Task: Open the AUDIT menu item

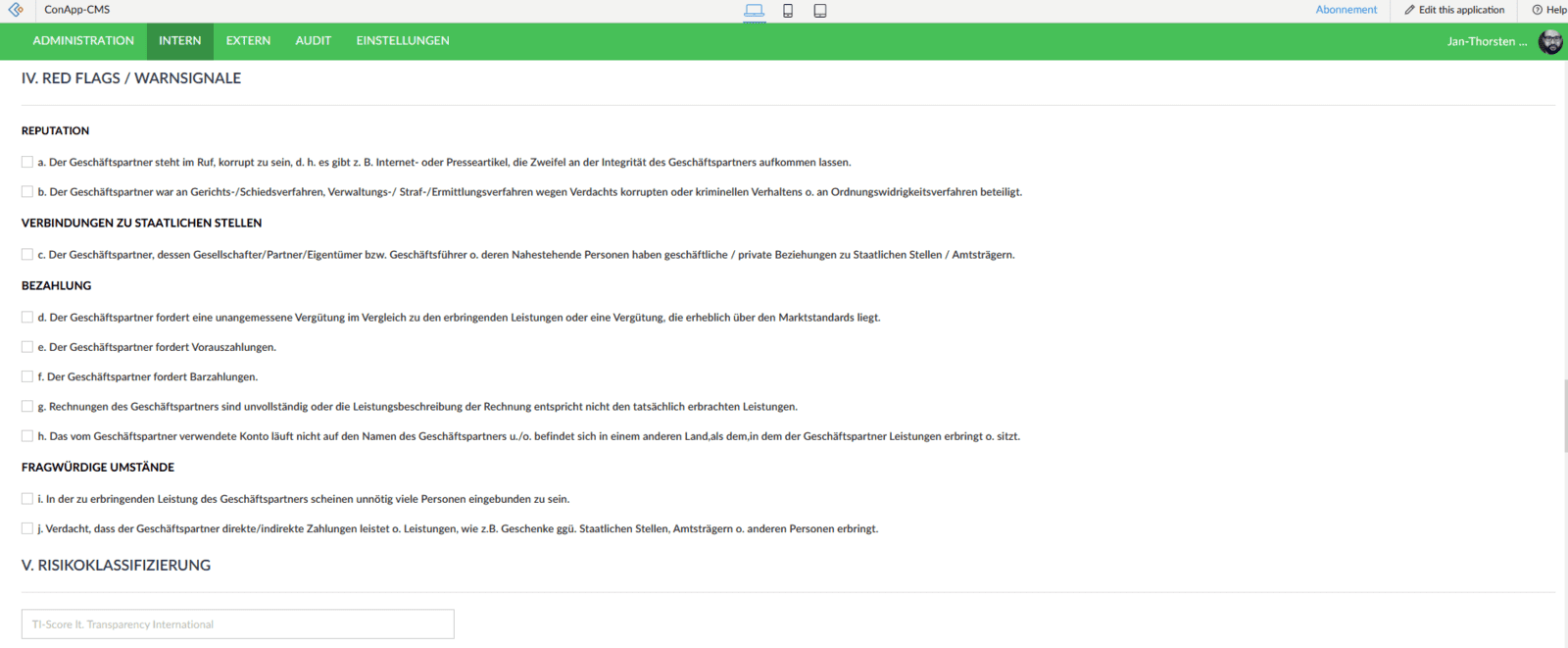Action: point(314,41)
